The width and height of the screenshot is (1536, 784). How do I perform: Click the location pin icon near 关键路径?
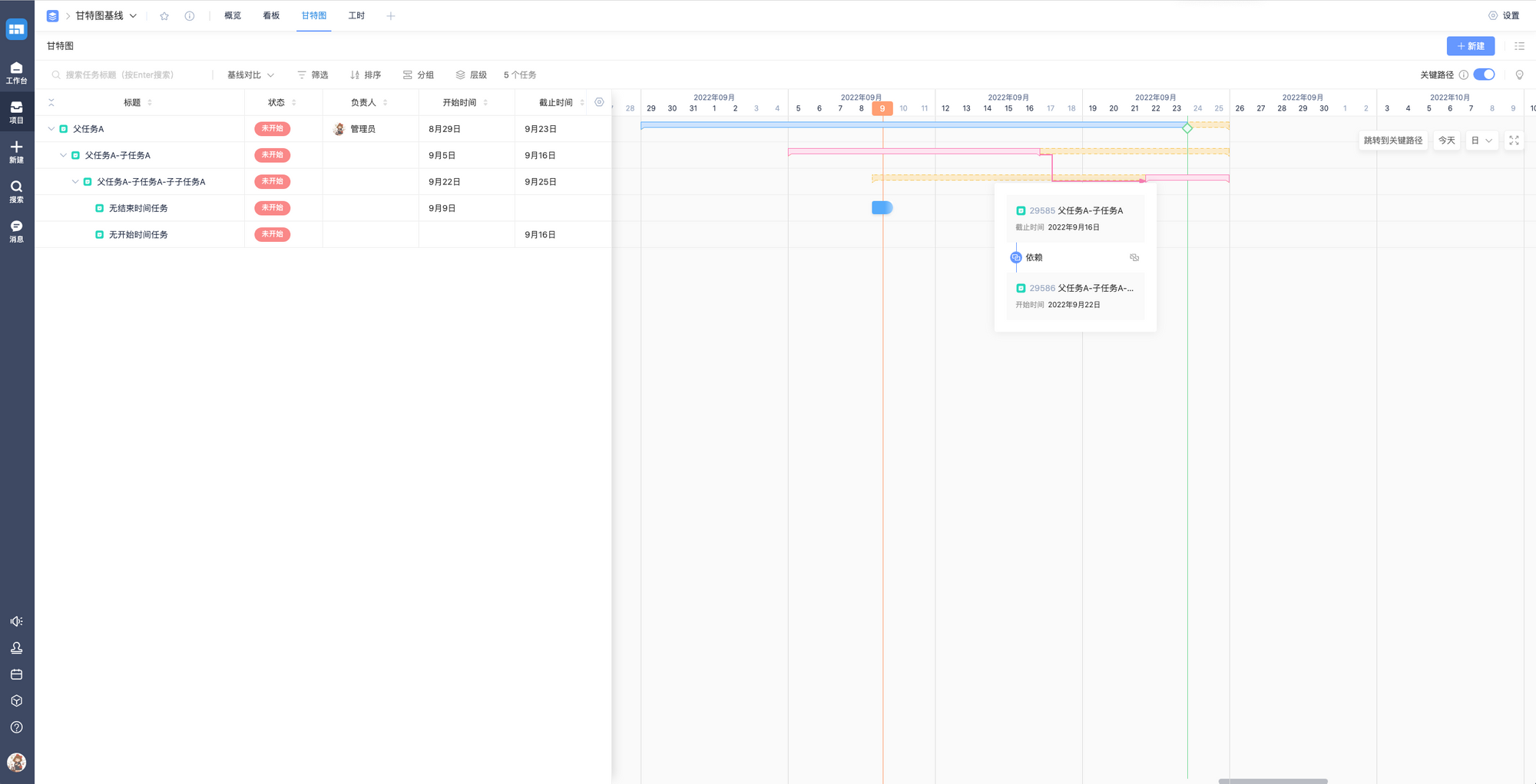(1519, 75)
